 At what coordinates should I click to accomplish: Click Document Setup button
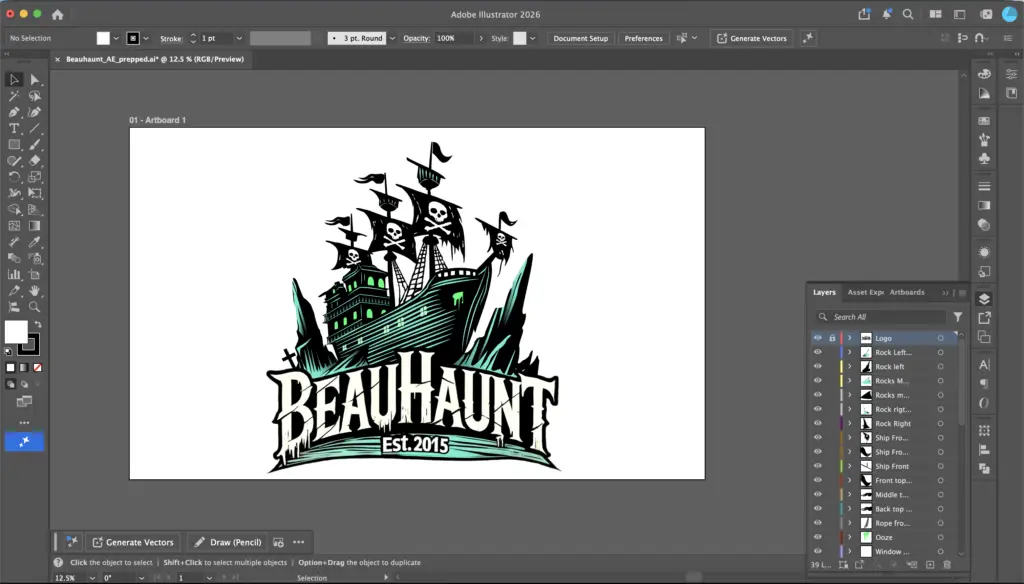click(x=581, y=39)
